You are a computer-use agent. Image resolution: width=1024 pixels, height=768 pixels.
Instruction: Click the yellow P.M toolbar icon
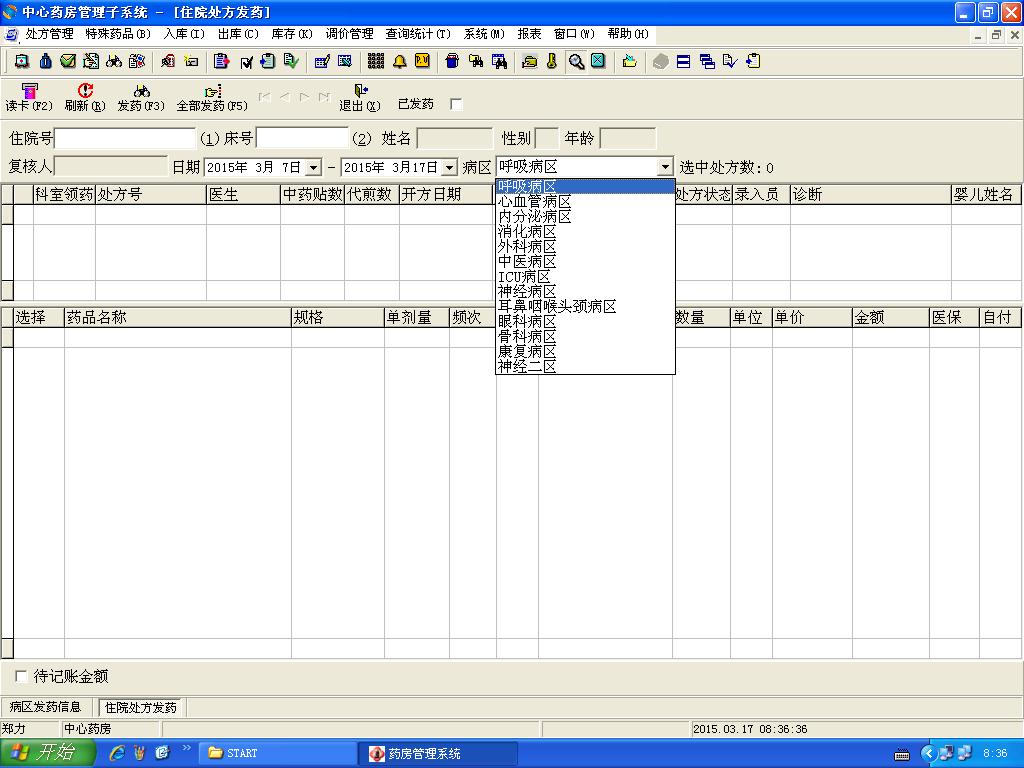tap(422, 61)
